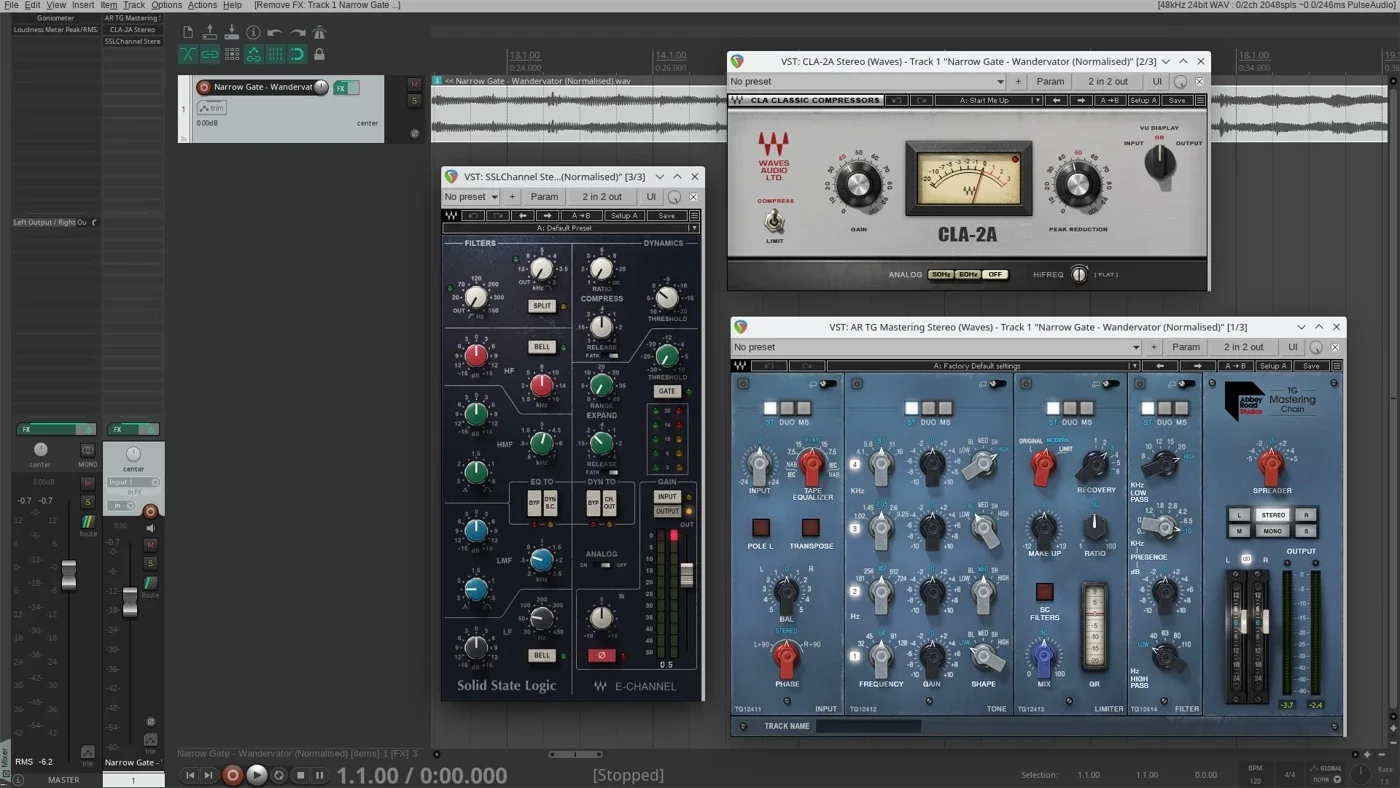Click A→B copy button in SSLChannel toolbar
The width and height of the screenshot is (1400, 788).
(581, 215)
